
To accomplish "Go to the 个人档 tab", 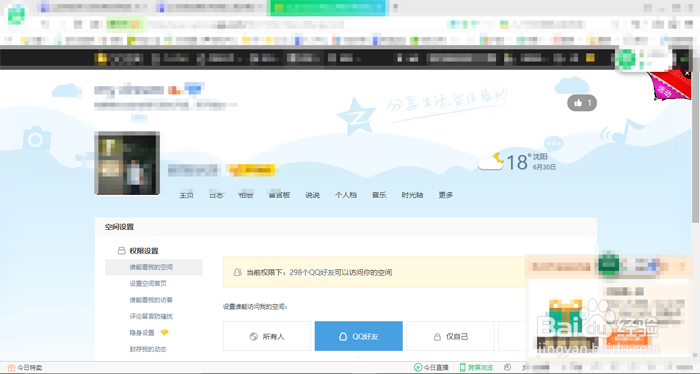I will tap(346, 195).
